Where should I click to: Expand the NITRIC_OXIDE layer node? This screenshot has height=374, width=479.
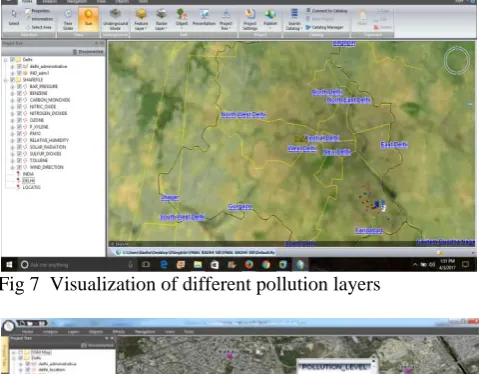[x=12, y=107]
